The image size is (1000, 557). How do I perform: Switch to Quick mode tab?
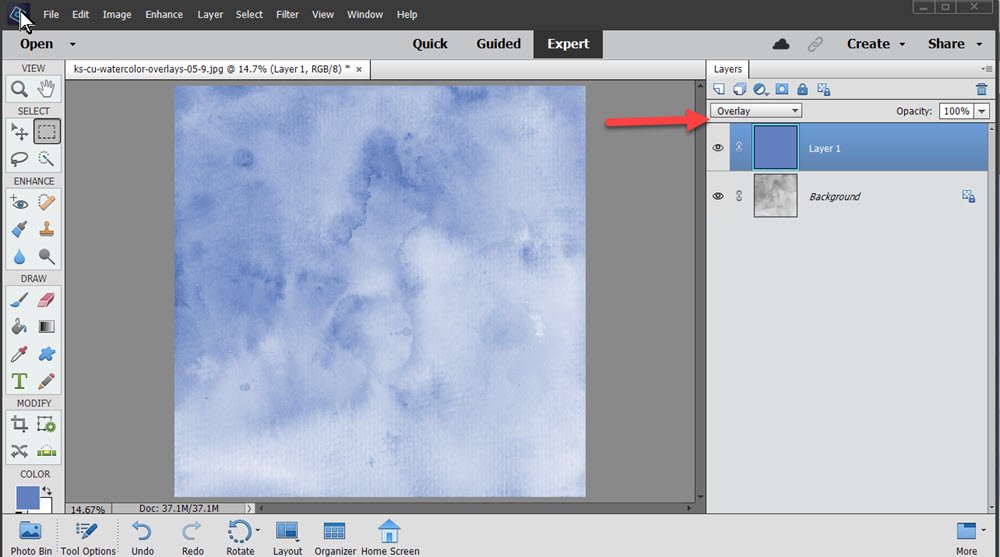tap(430, 44)
